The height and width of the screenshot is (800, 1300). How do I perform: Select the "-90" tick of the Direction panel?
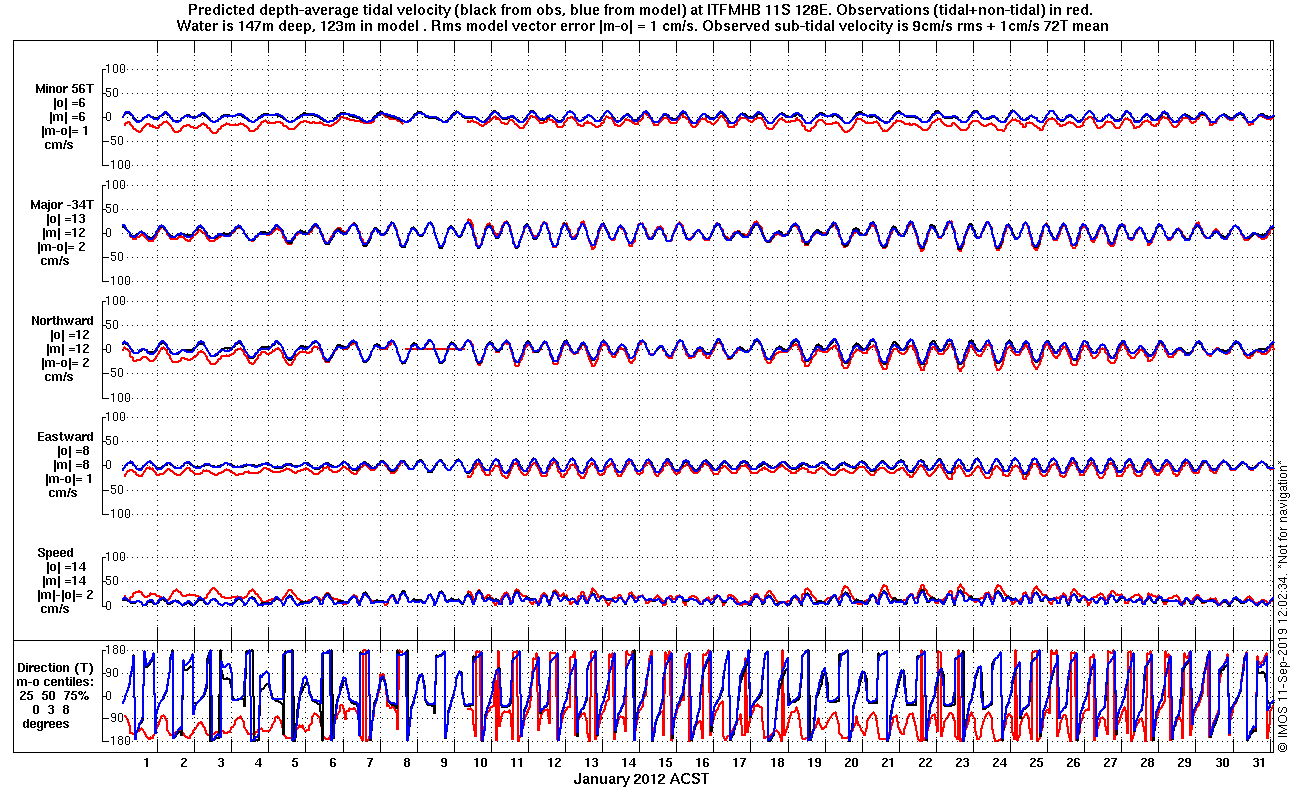113,718
